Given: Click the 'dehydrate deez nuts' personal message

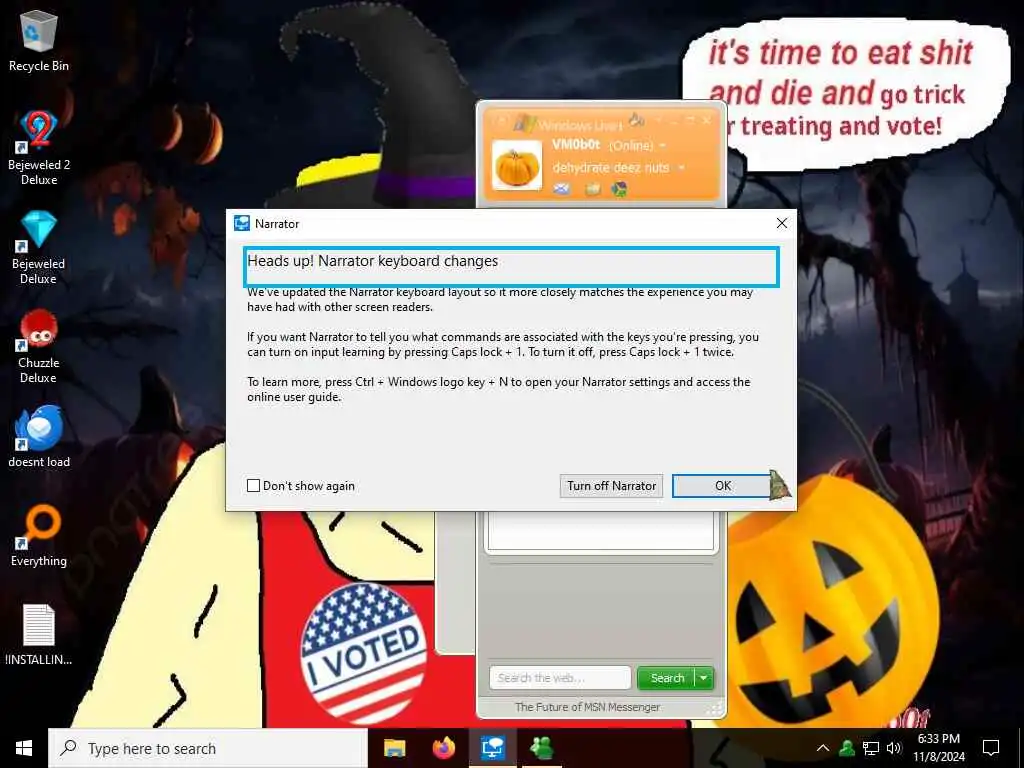Looking at the screenshot, I should pyautogui.click(x=611, y=168).
